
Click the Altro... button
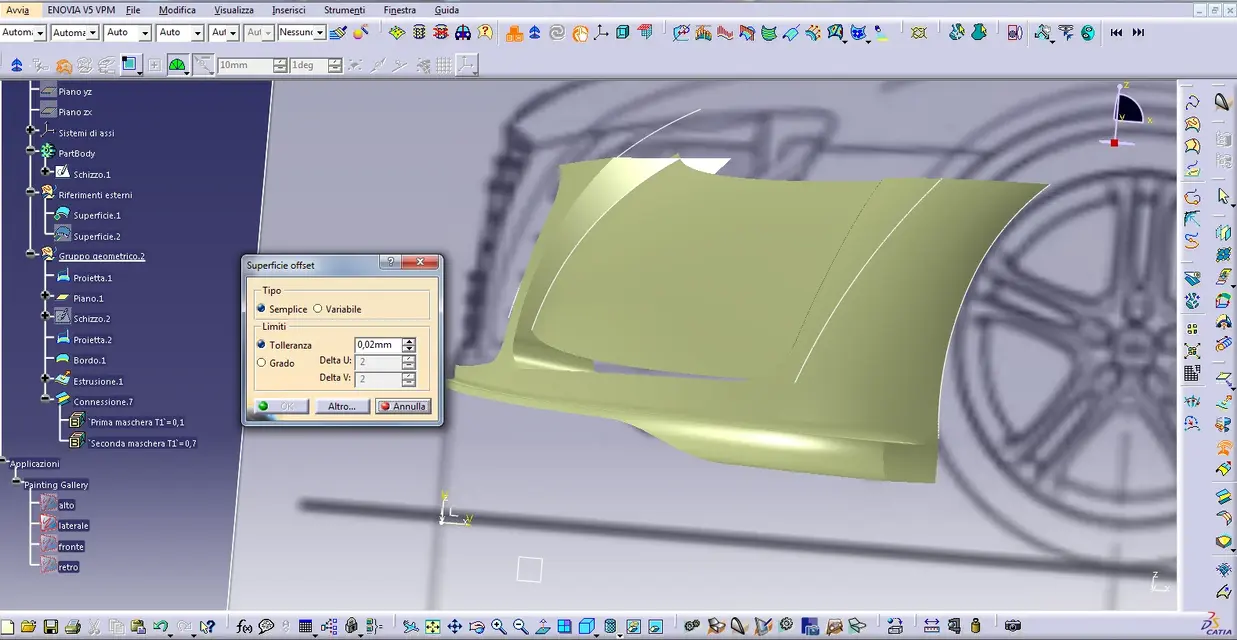(x=341, y=407)
